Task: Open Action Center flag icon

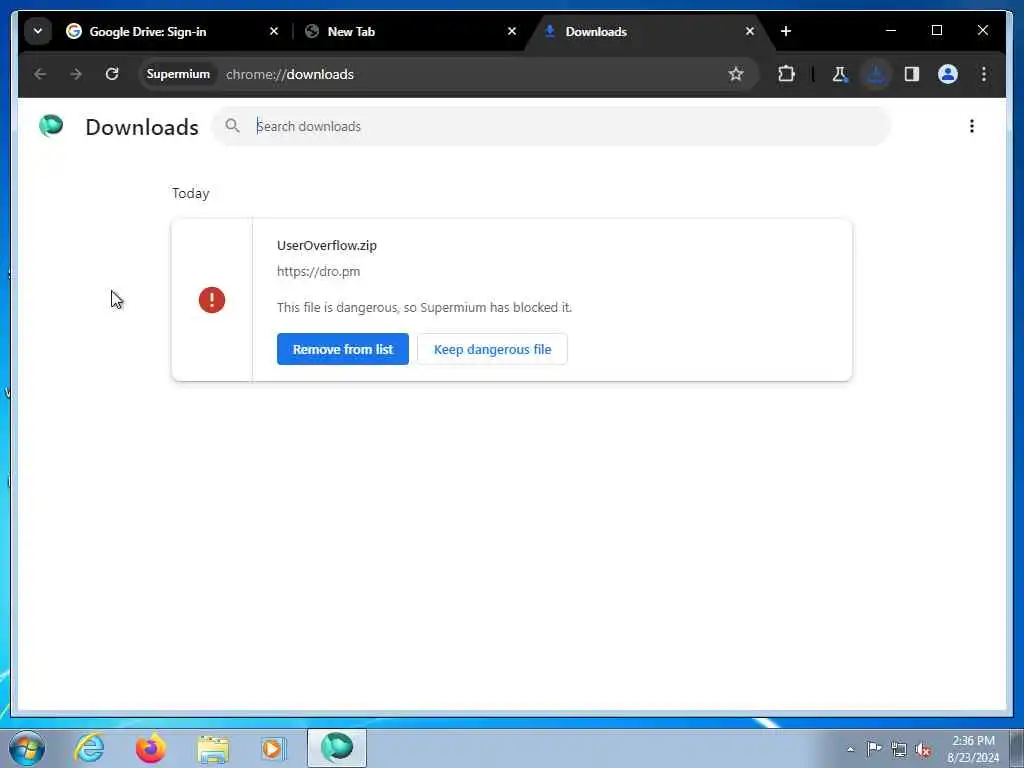Action: pyautogui.click(x=874, y=749)
